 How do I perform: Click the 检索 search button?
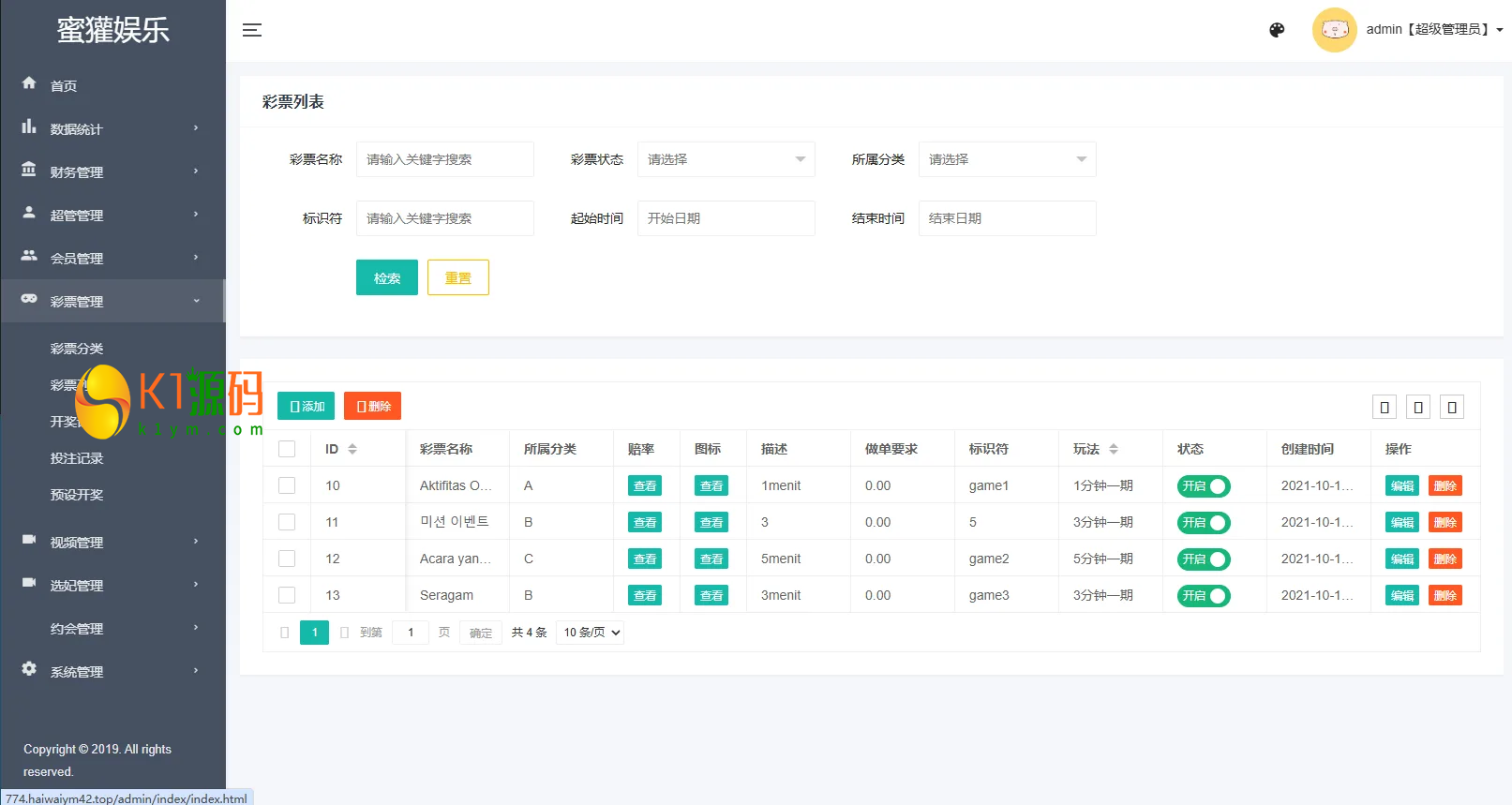(x=387, y=277)
